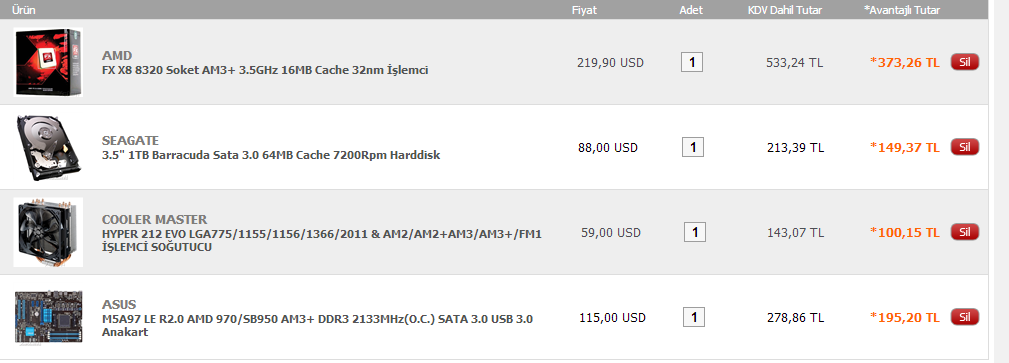Click the Seagate hard disk thumbnail

click(x=48, y=147)
